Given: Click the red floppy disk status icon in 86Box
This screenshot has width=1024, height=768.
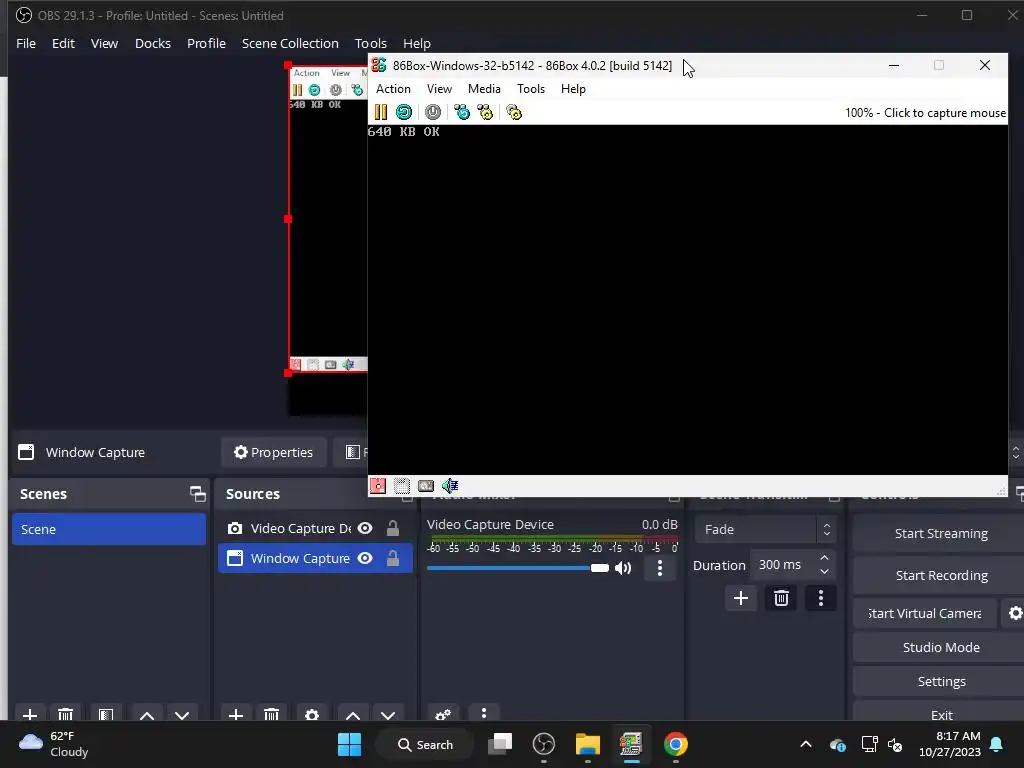Looking at the screenshot, I should (378, 485).
